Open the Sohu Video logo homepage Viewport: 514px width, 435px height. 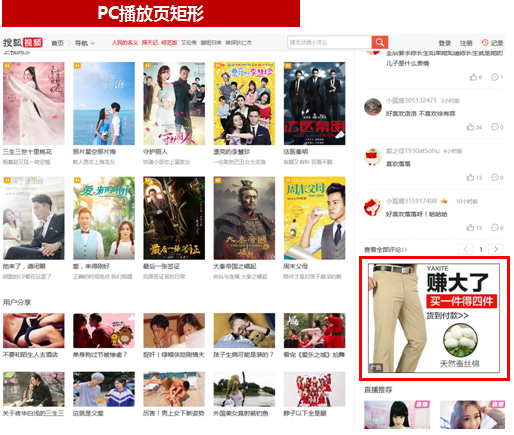23,43
